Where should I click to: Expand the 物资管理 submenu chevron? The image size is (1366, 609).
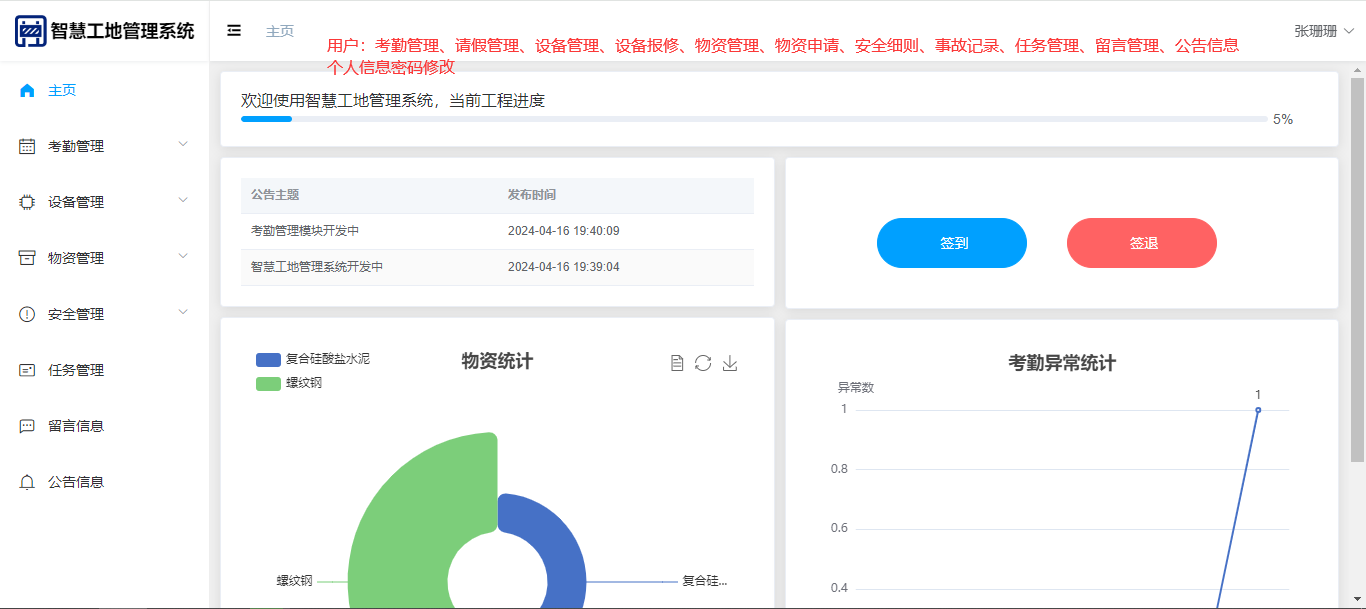point(183,257)
